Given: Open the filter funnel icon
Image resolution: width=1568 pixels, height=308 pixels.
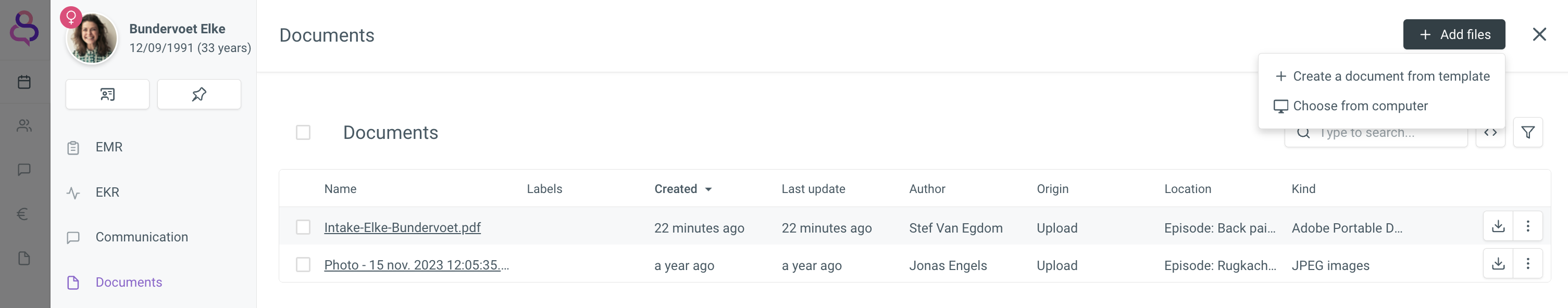Looking at the screenshot, I should click(1527, 133).
